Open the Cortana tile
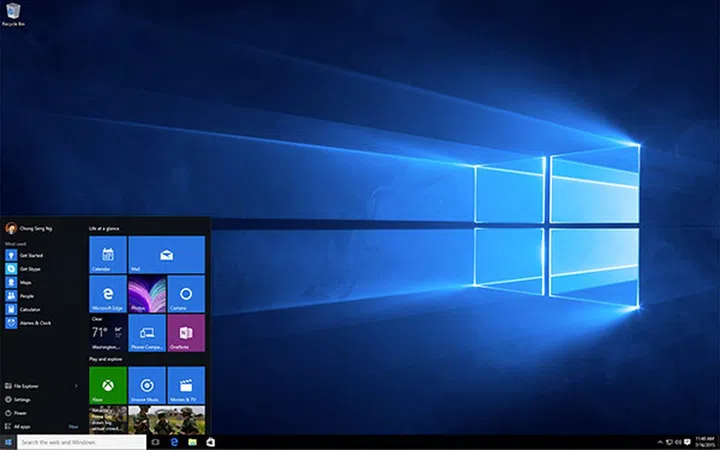Image resolution: width=720 pixels, height=450 pixels. tap(186, 294)
